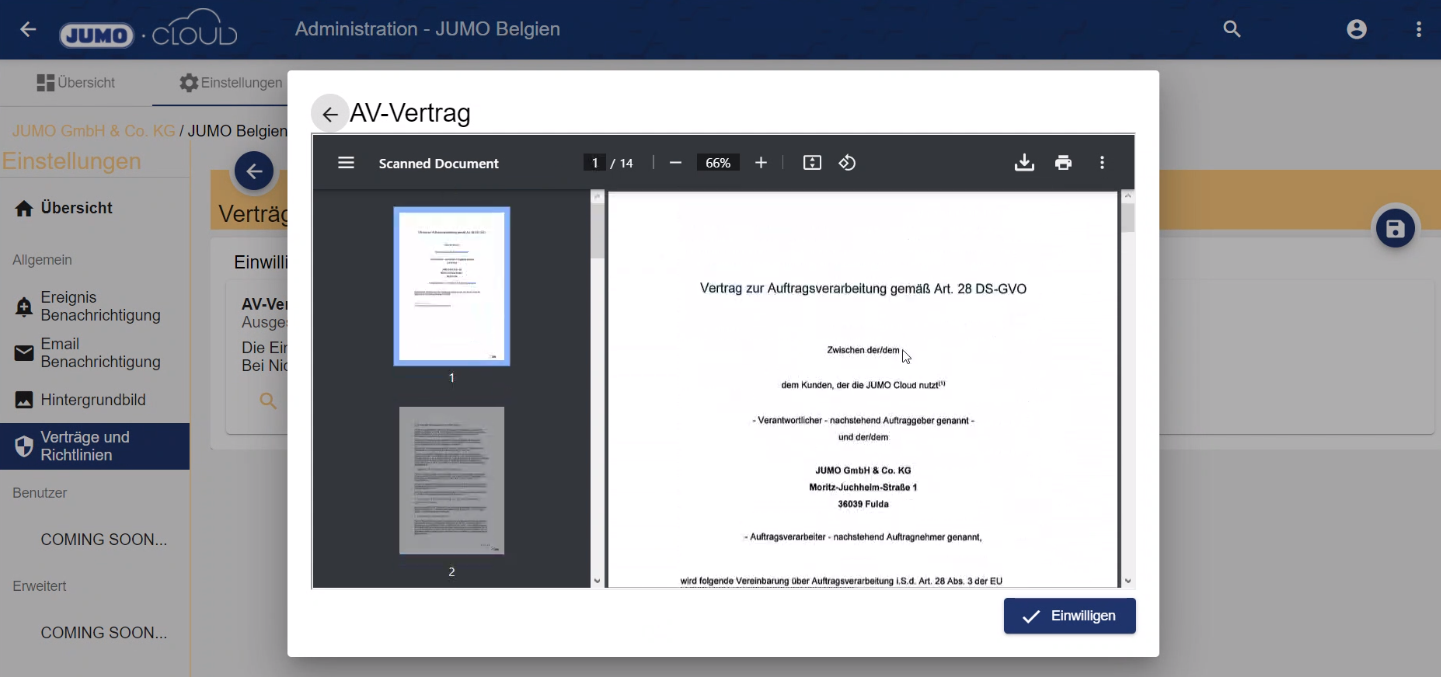Go back from the AV-Vertrag dialog
Viewport: 1441px width, 677px height.
(330, 114)
